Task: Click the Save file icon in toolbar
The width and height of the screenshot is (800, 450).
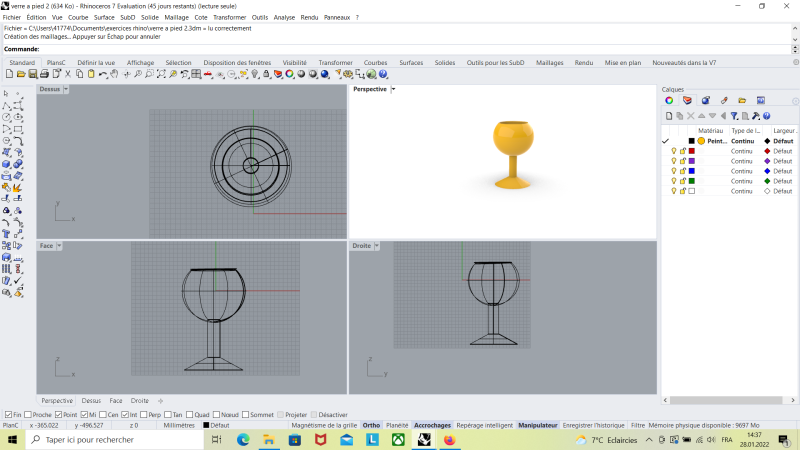Action: click(33, 74)
